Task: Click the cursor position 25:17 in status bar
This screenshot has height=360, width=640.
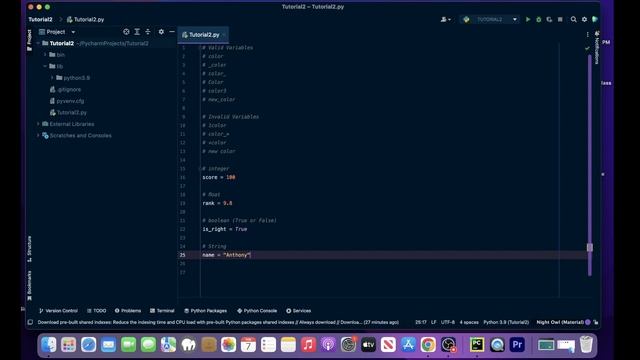Action: click(x=421, y=322)
